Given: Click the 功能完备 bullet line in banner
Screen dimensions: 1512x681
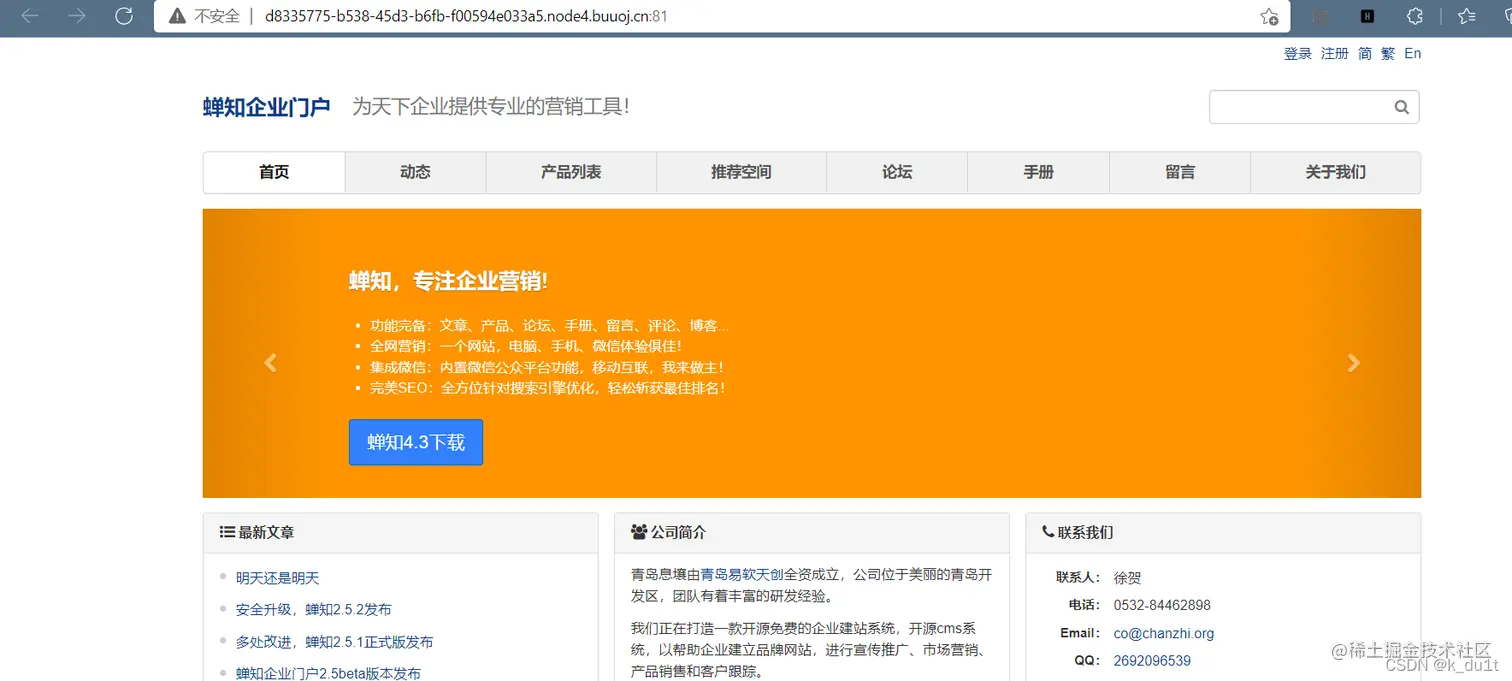Looking at the screenshot, I should (x=549, y=325).
